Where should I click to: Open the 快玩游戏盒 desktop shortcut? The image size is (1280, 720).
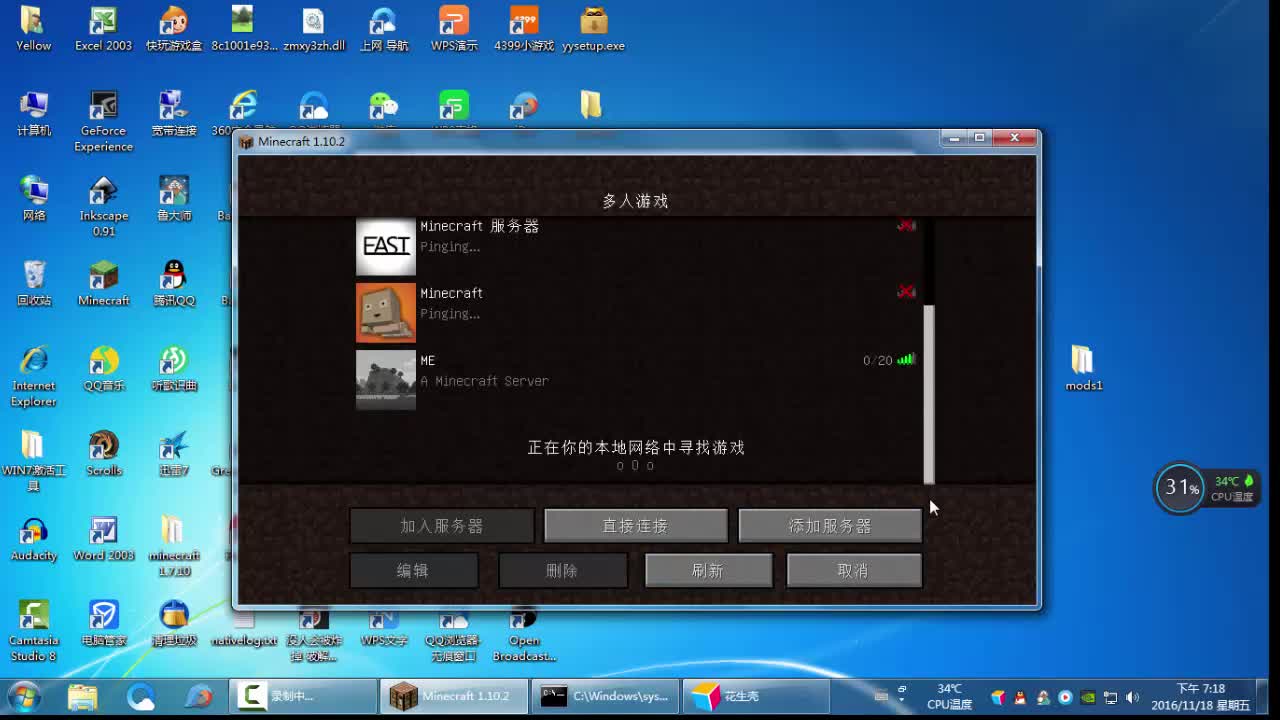(174, 29)
